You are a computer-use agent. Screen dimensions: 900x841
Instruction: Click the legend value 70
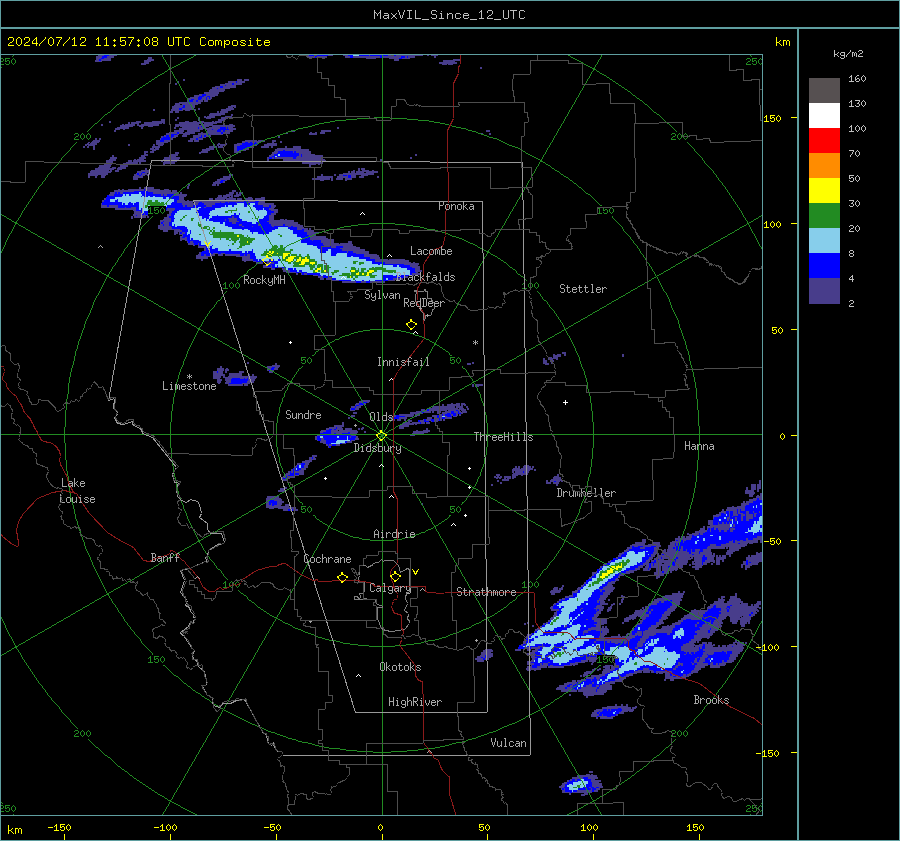[854, 153]
